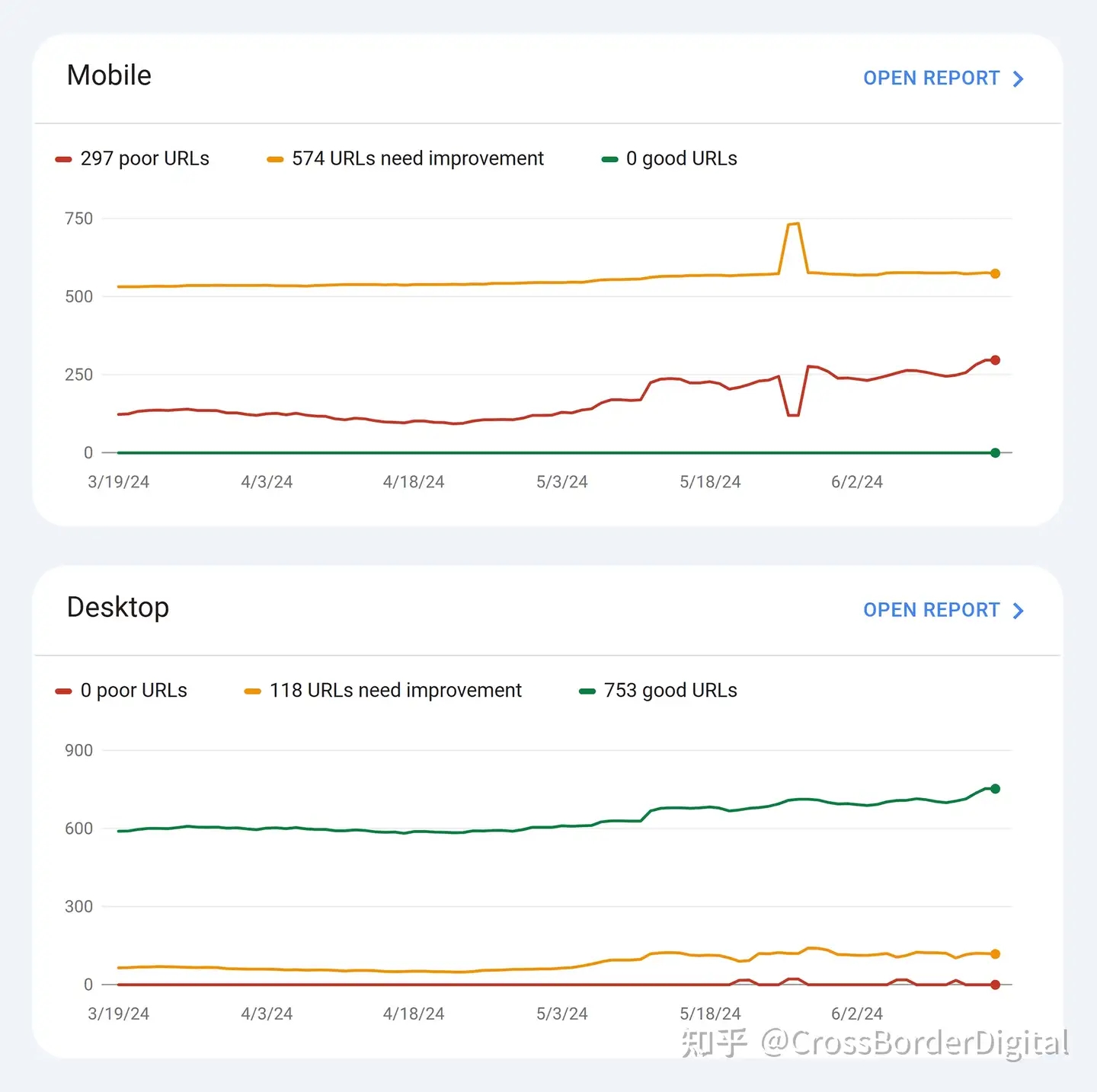Viewport: 1097px width, 1092px height.
Task: Click green swatch for 0 good URLs
Action: point(609,159)
